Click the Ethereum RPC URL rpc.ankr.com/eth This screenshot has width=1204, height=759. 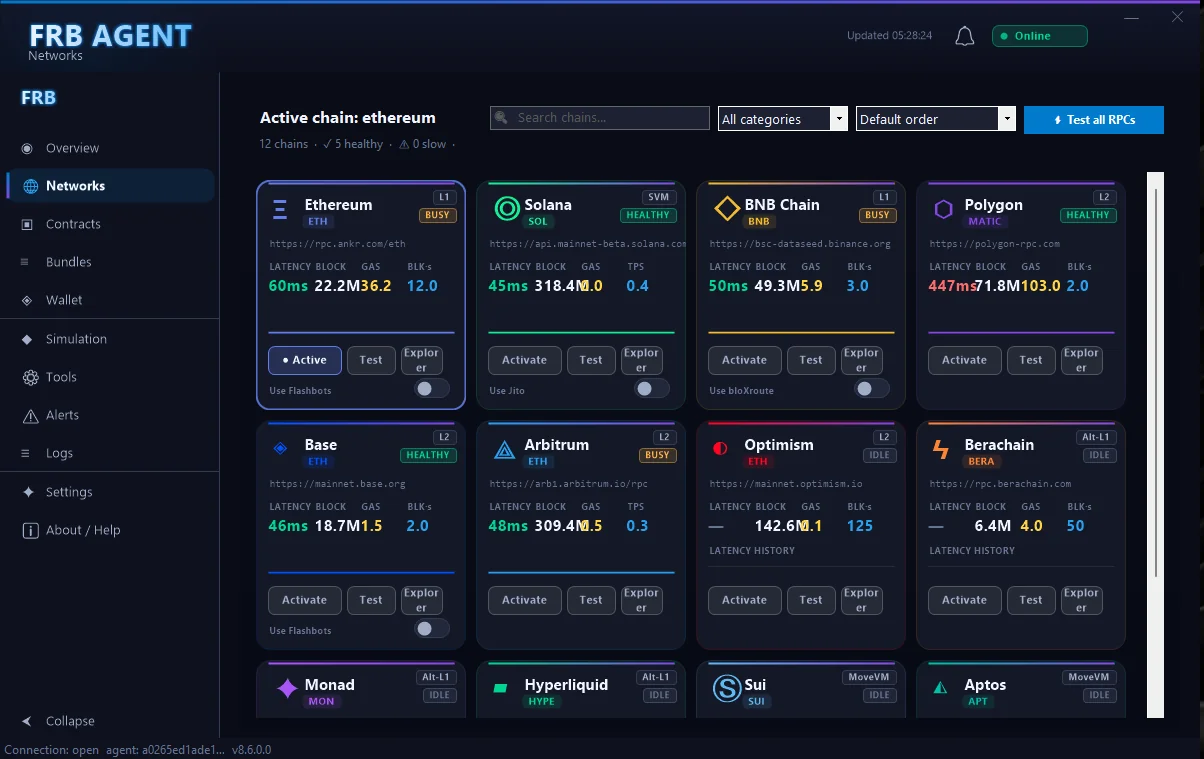click(x=337, y=244)
